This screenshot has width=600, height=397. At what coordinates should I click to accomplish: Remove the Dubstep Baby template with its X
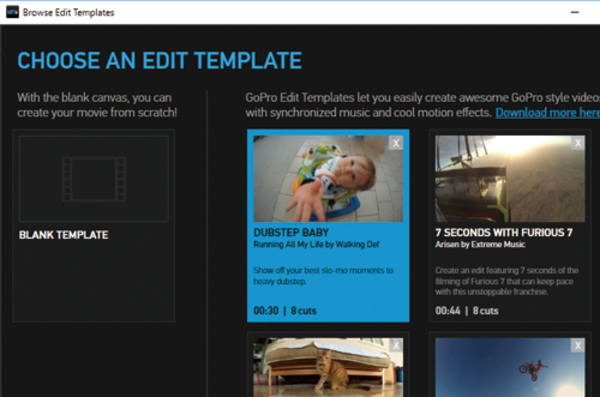pos(396,143)
